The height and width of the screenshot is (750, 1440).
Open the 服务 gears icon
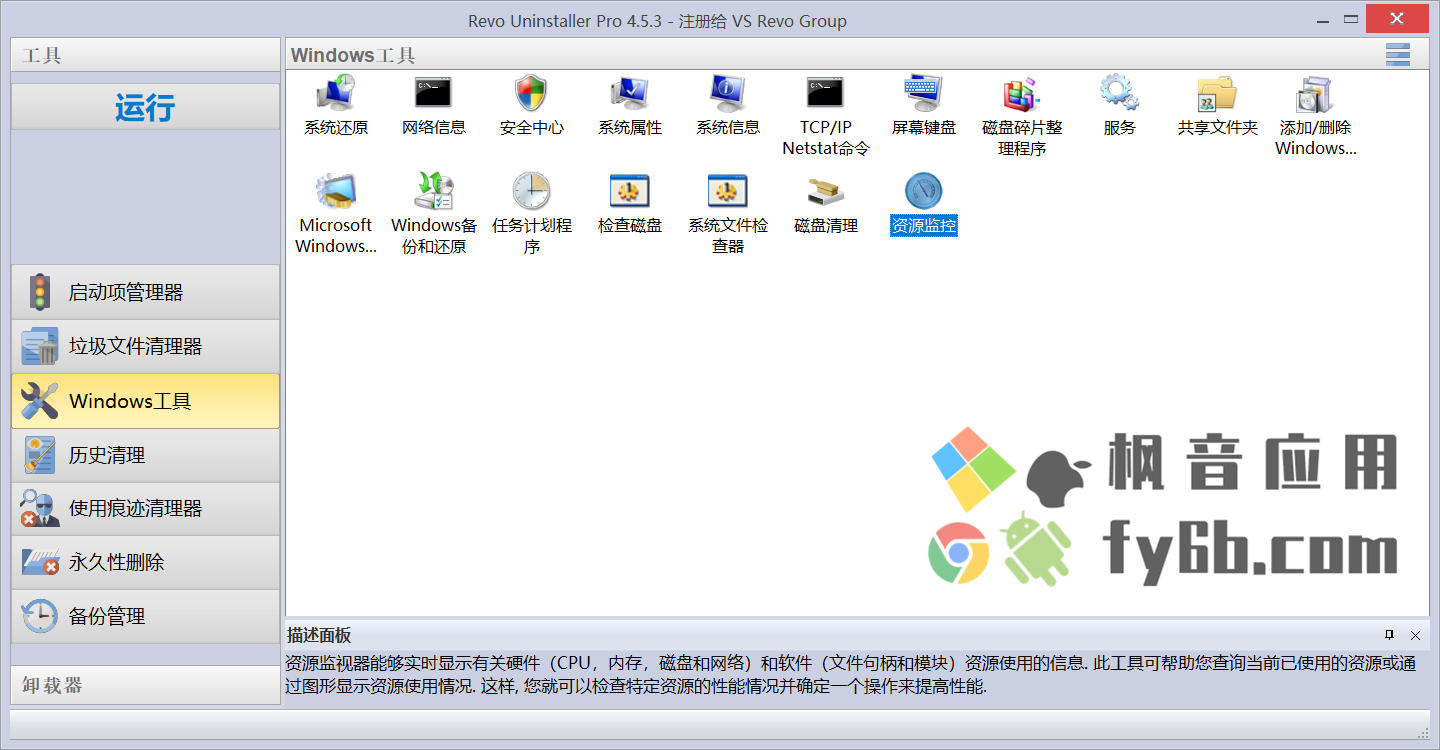pos(1120,94)
